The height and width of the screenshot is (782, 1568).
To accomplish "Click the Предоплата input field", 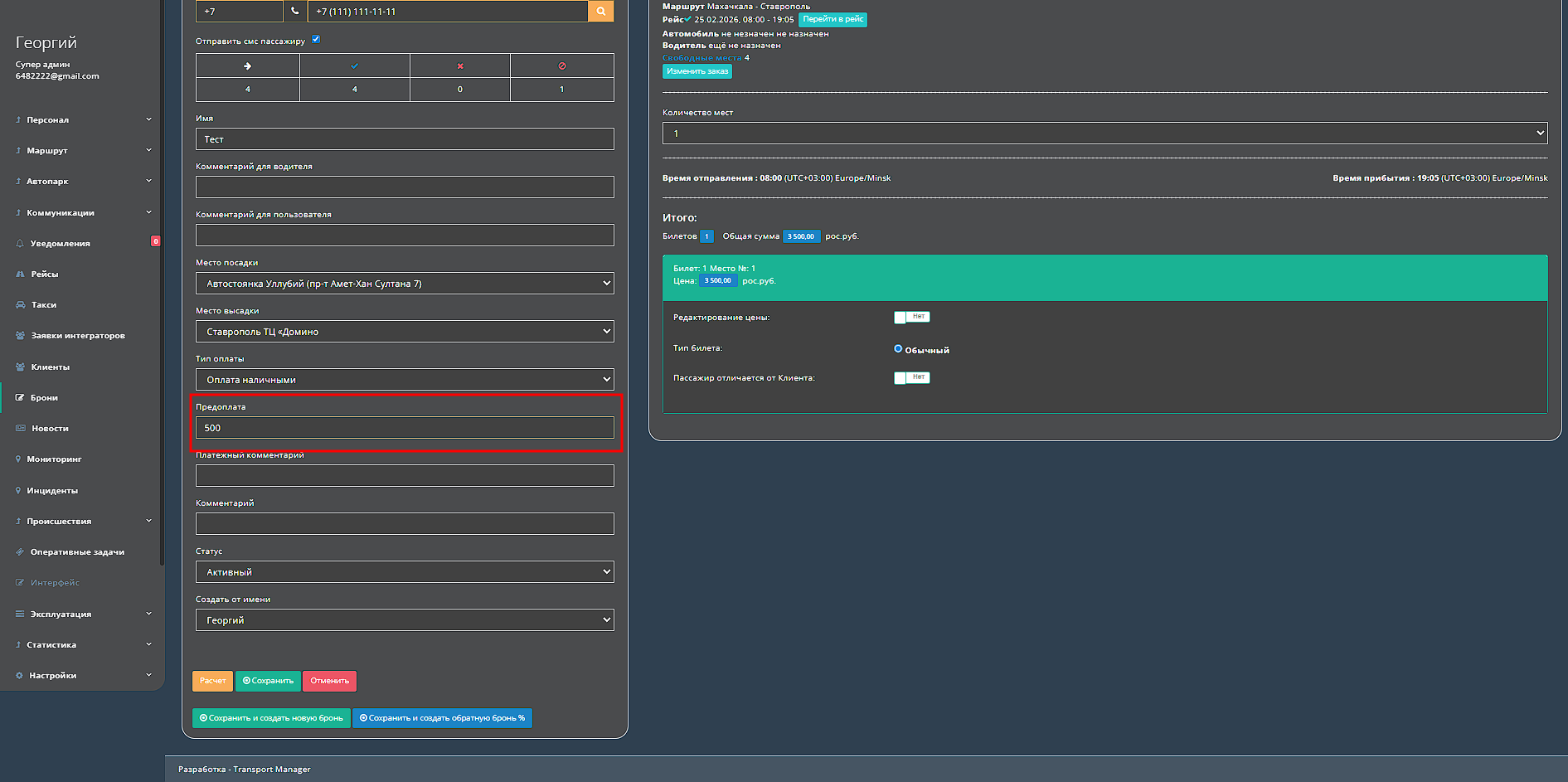I will point(405,428).
